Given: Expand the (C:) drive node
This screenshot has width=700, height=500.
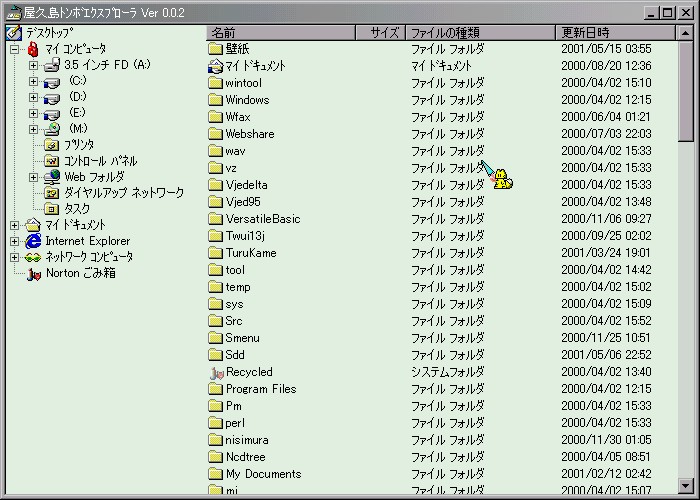Looking at the screenshot, I should click(x=33, y=81).
